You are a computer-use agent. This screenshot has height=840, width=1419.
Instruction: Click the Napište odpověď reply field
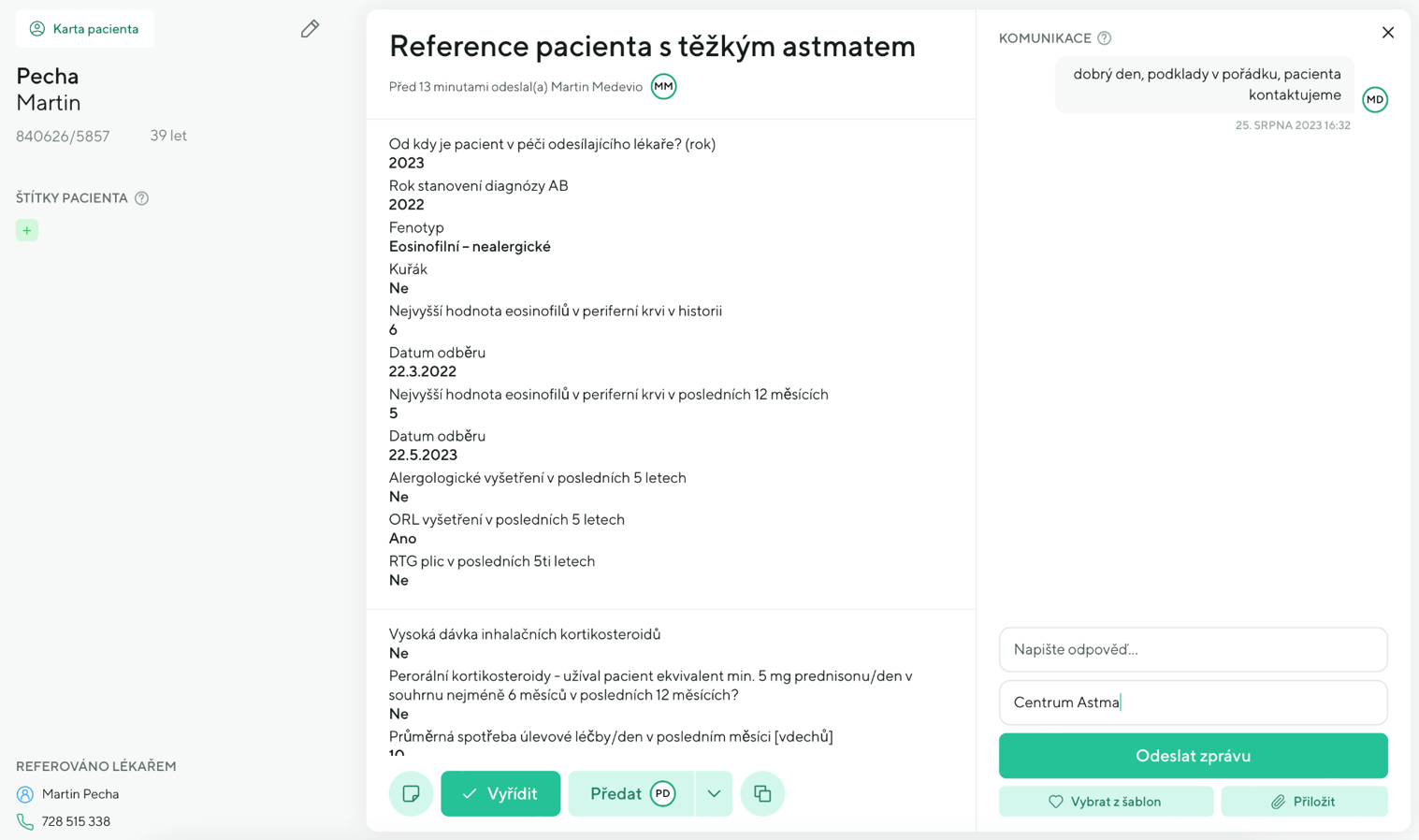(x=1193, y=649)
